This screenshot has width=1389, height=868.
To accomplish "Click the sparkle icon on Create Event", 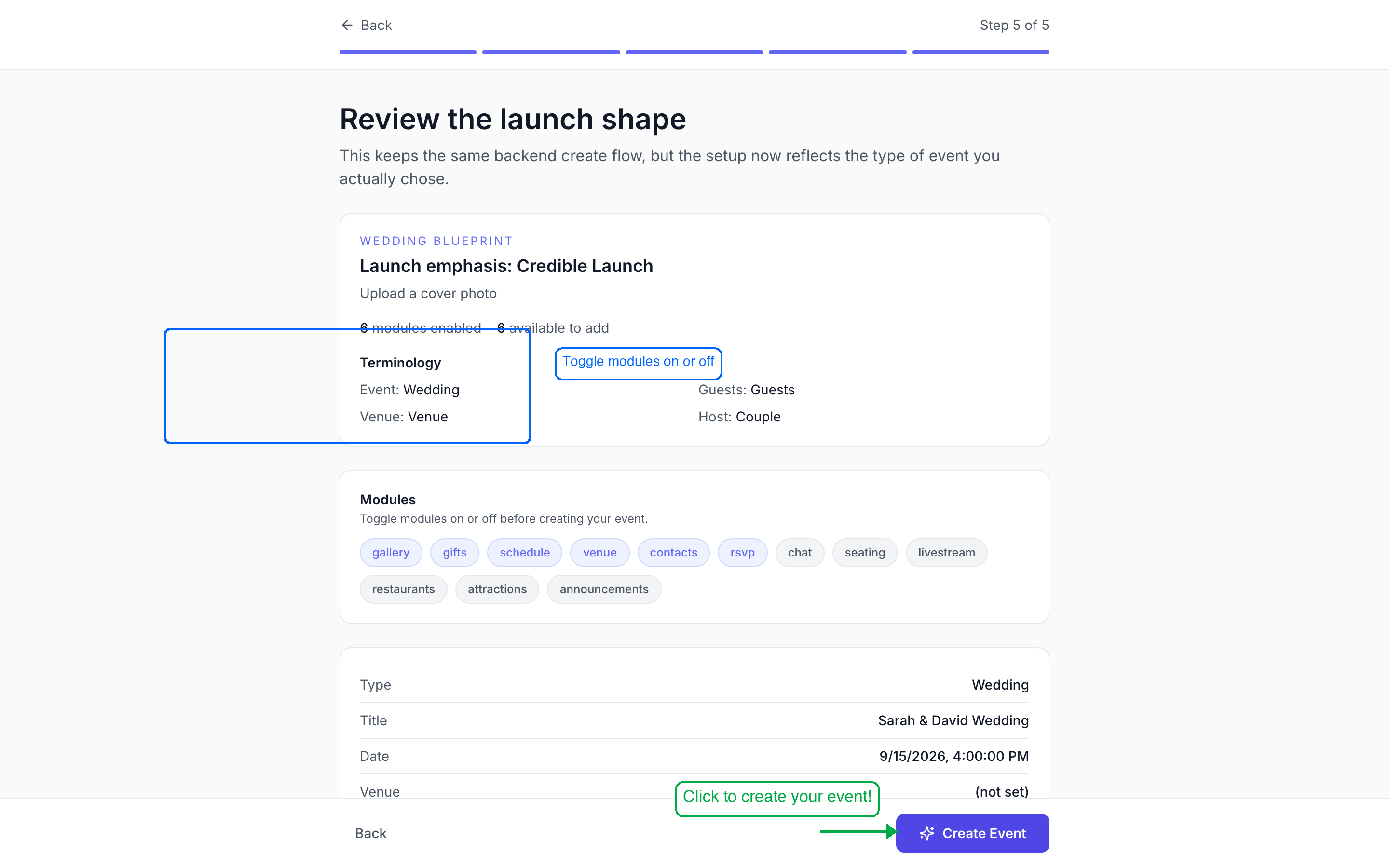I will [927, 833].
